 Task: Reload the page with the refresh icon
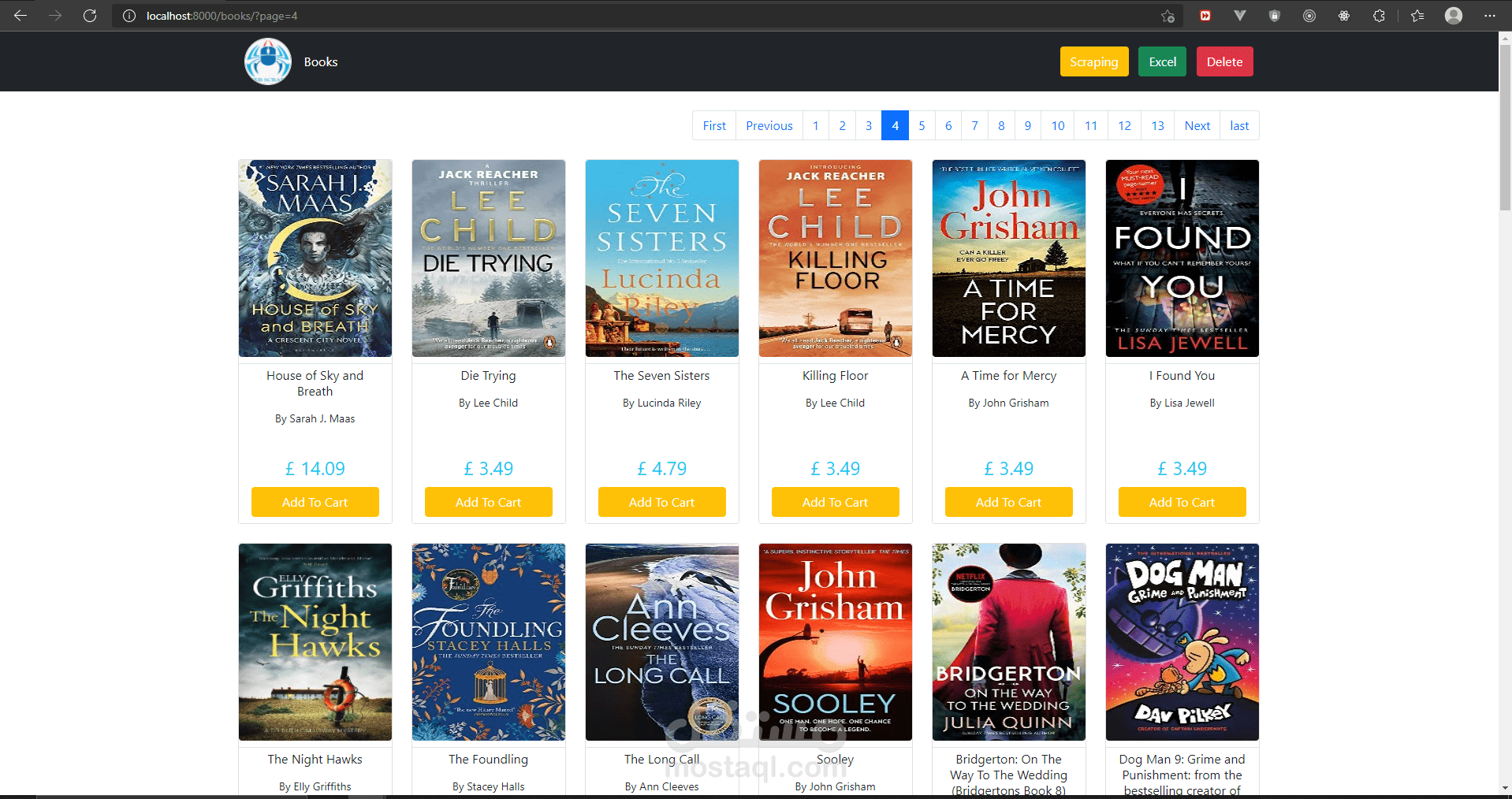point(90,16)
